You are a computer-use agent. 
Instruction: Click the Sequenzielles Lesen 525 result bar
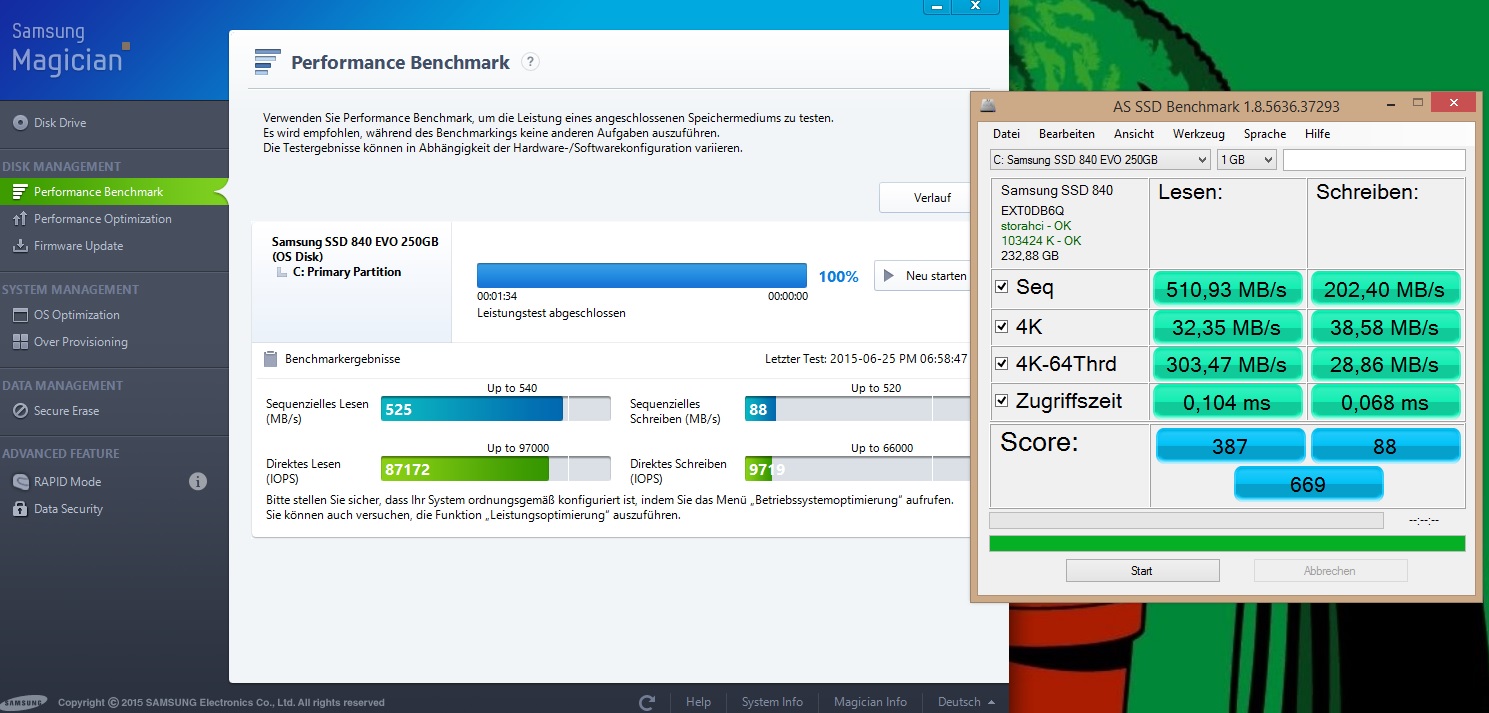495,409
